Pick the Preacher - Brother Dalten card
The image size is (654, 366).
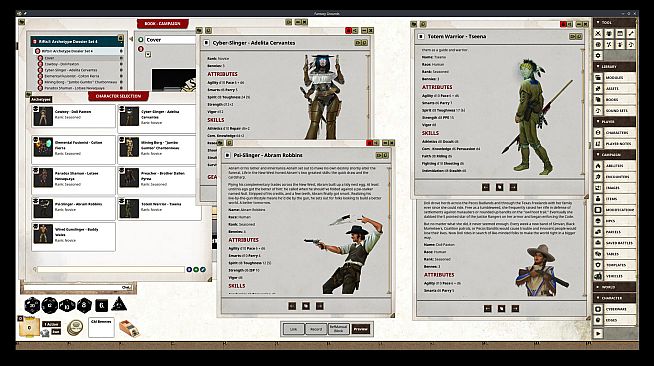[x=159, y=179]
